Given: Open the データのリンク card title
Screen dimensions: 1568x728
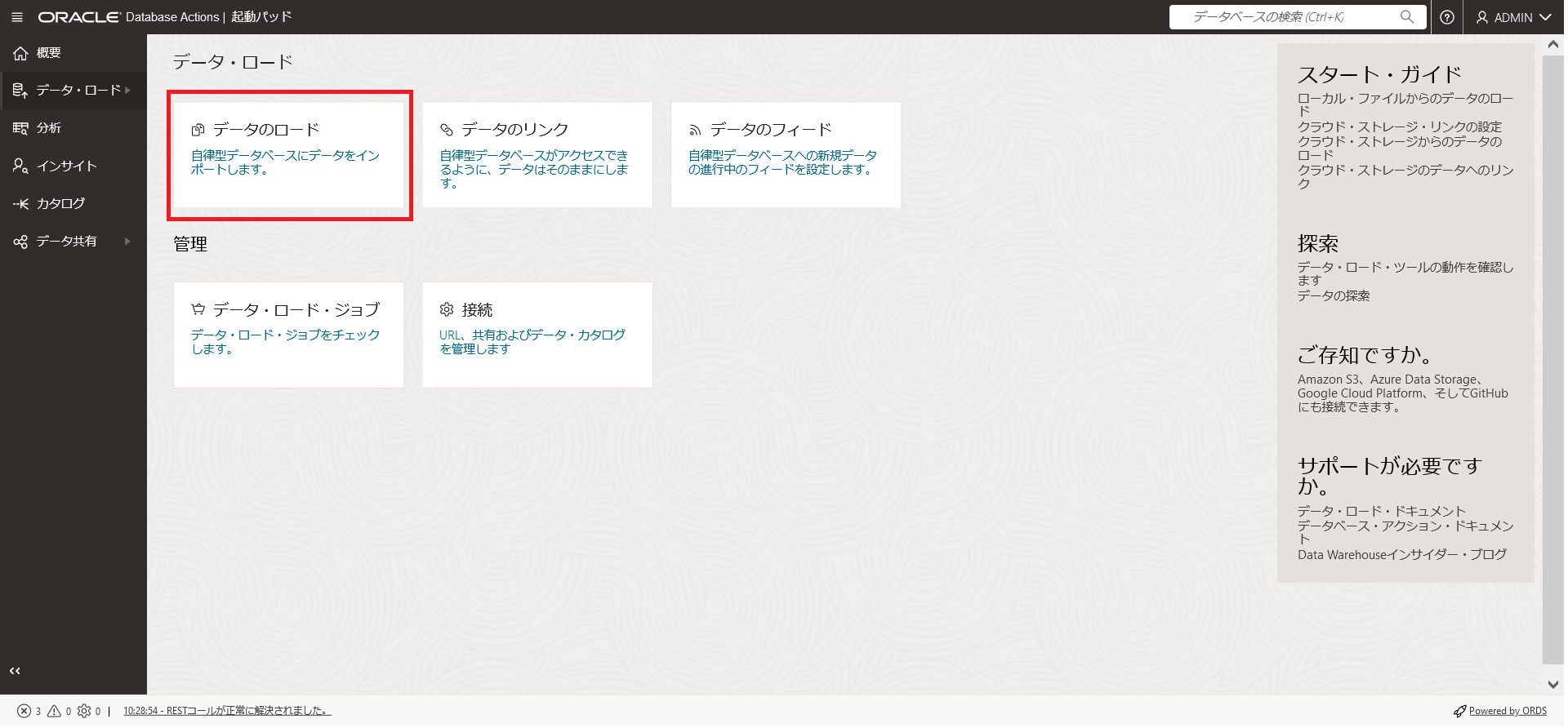Looking at the screenshot, I should click(515, 130).
